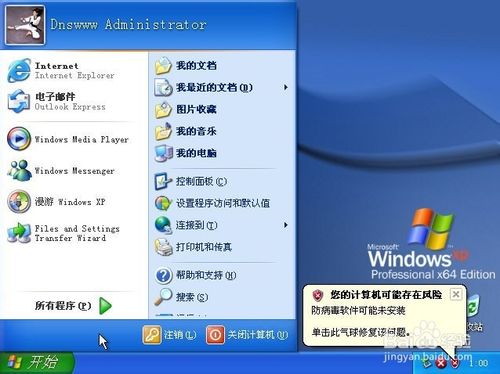This screenshot has width=500, height=374.
Task: Click the Outlook Express subtitle text
Action: [x=70, y=107]
